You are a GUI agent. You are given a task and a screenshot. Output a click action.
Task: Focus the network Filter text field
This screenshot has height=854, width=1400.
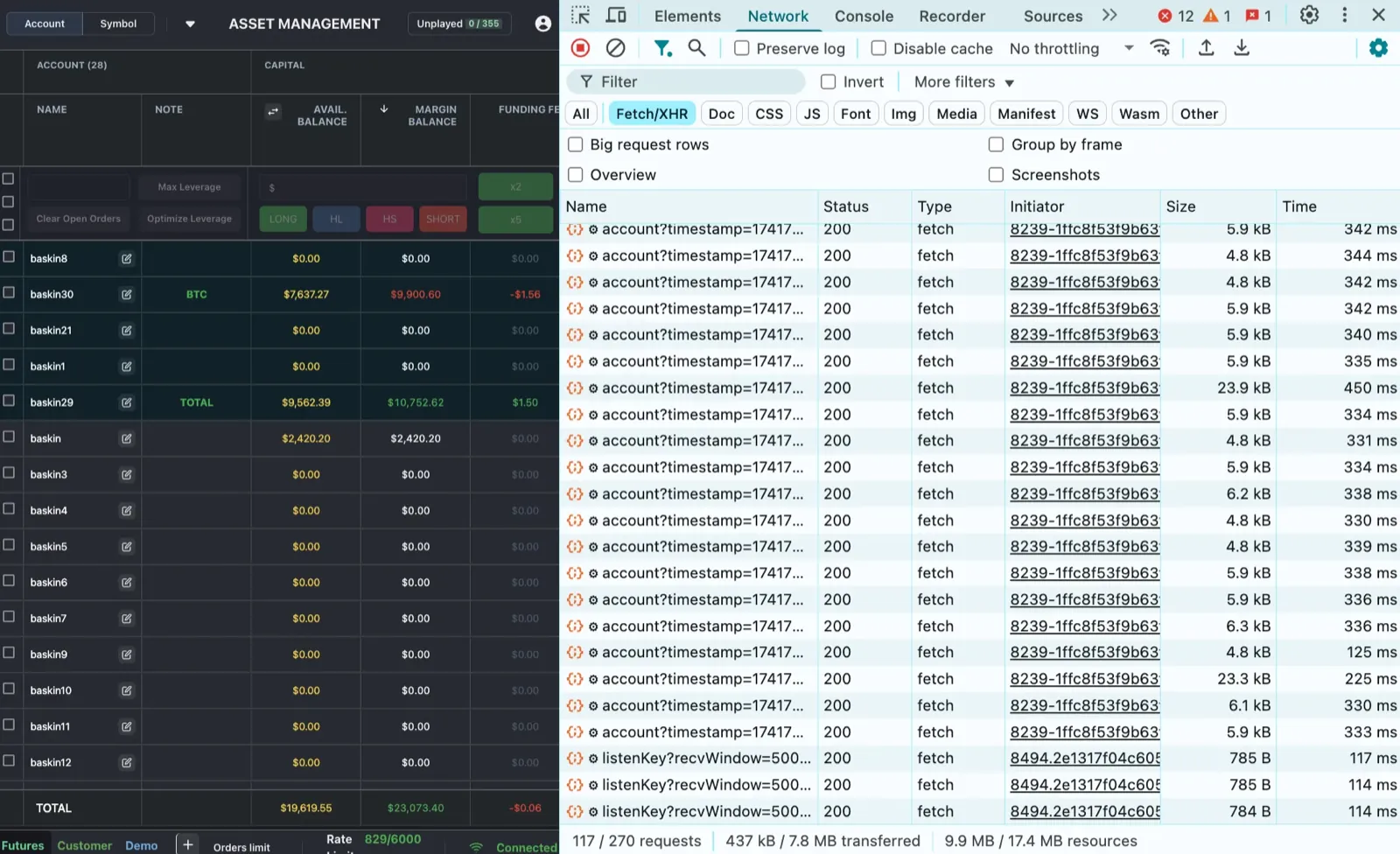[686, 82]
